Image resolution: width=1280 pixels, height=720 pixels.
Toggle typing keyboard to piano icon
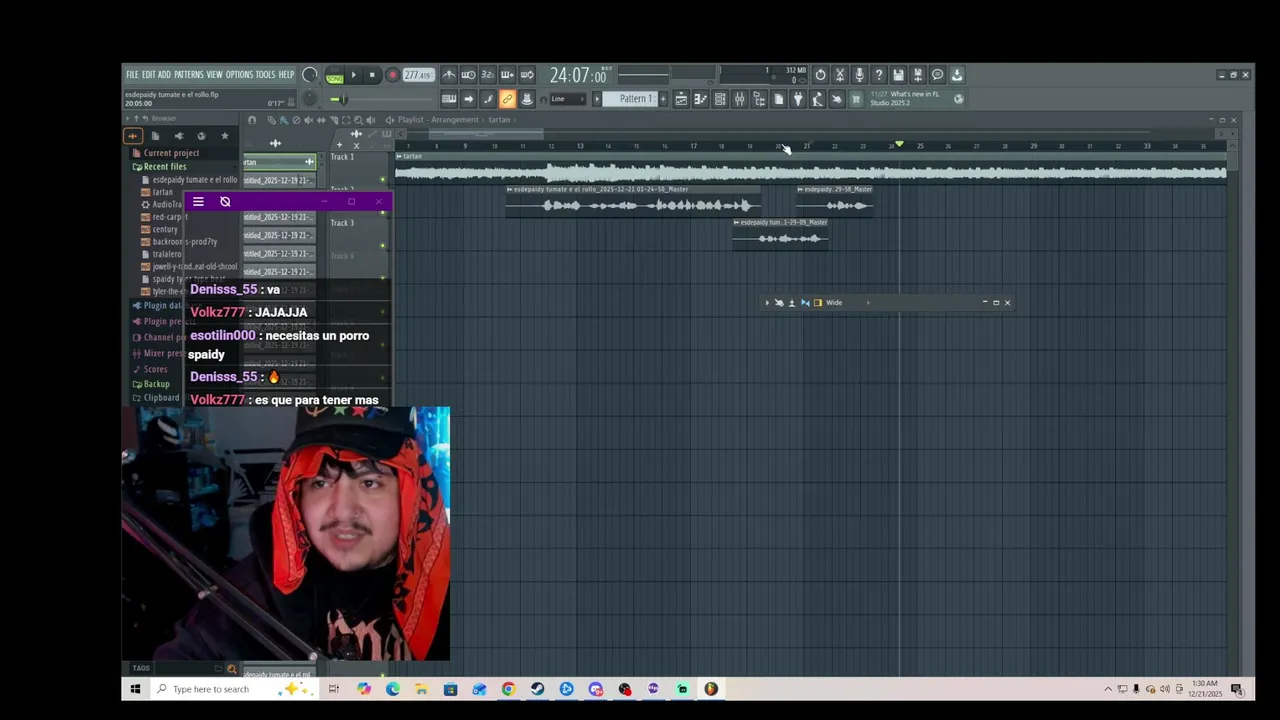pos(449,99)
